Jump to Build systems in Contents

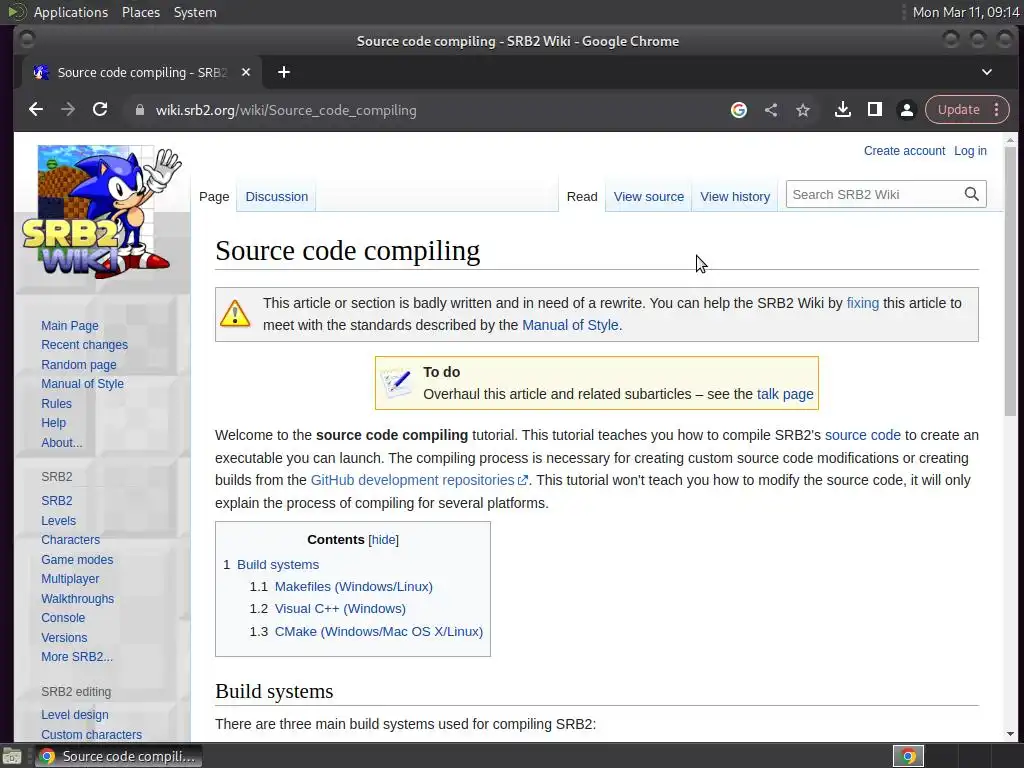click(278, 565)
